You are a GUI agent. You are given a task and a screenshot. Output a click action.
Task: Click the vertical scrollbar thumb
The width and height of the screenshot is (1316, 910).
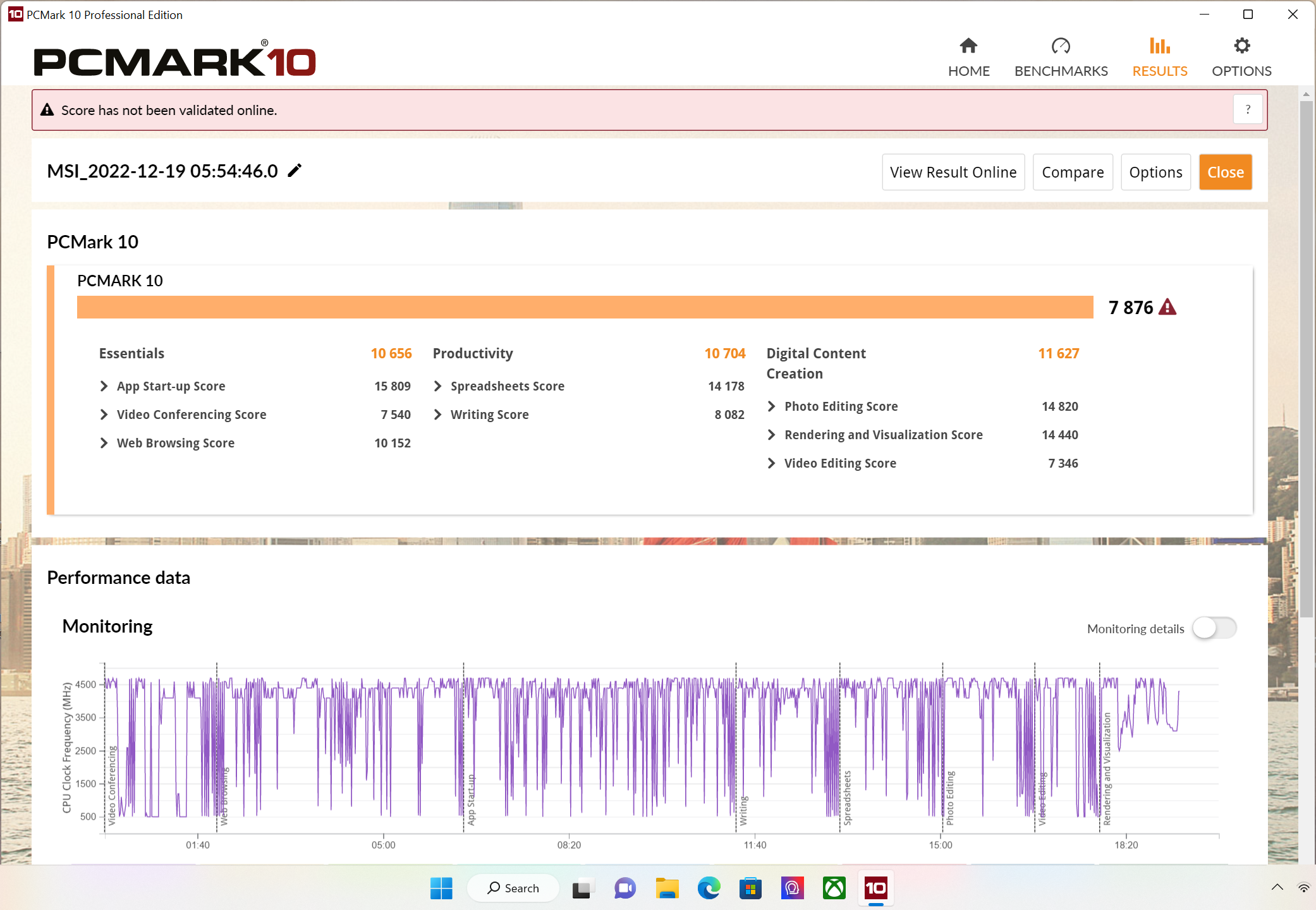(x=1306, y=358)
